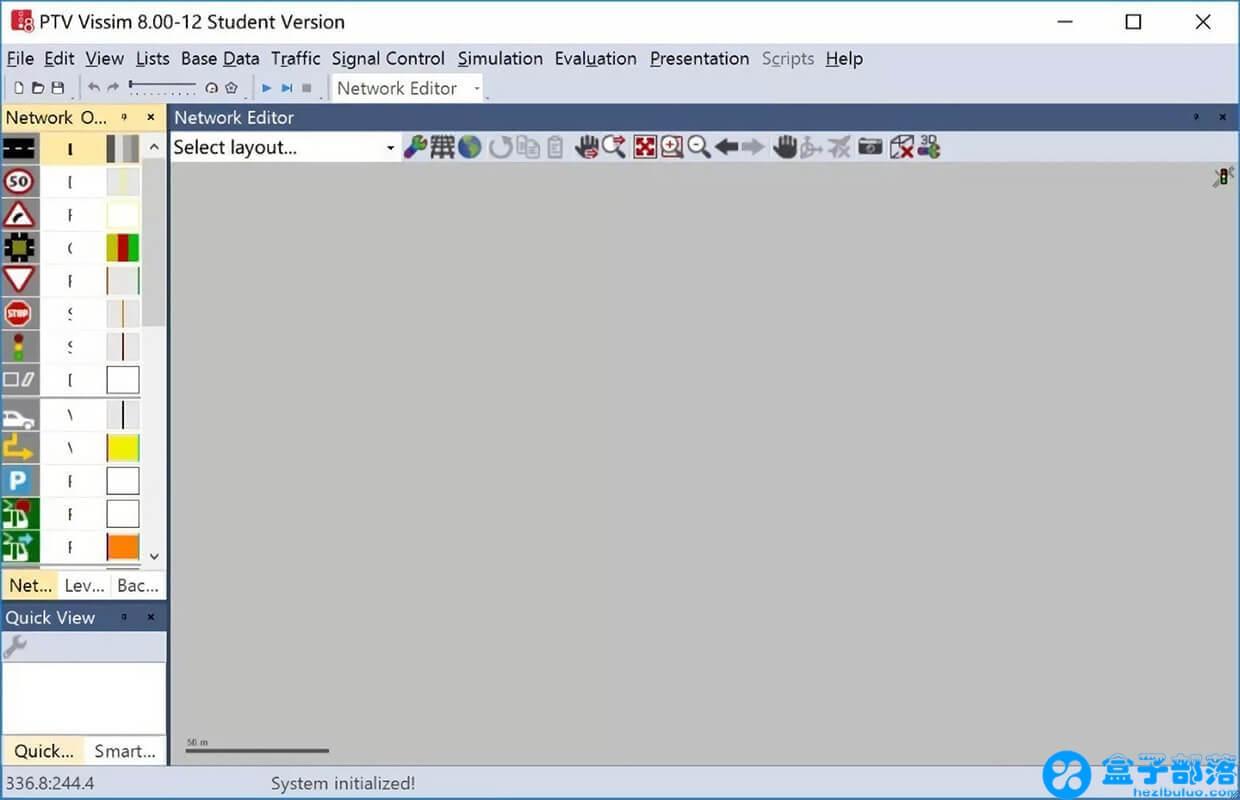
Task: Zoom out of the network
Action: [x=699, y=148]
